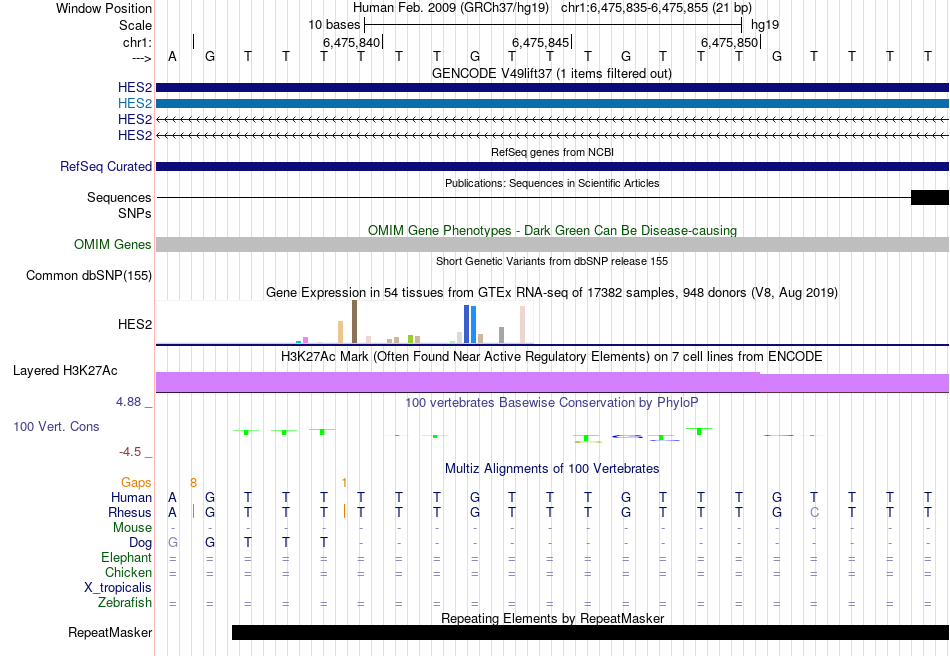Click the RefSeq Curated dark blue bar
The image size is (950, 656).
click(x=552, y=167)
